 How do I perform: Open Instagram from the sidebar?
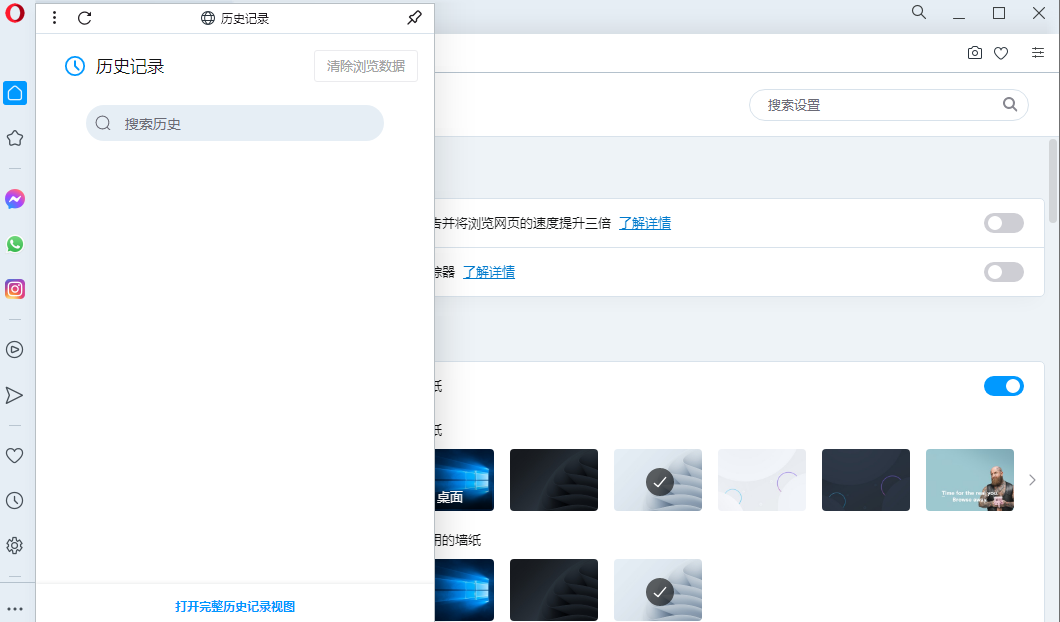coord(14,289)
